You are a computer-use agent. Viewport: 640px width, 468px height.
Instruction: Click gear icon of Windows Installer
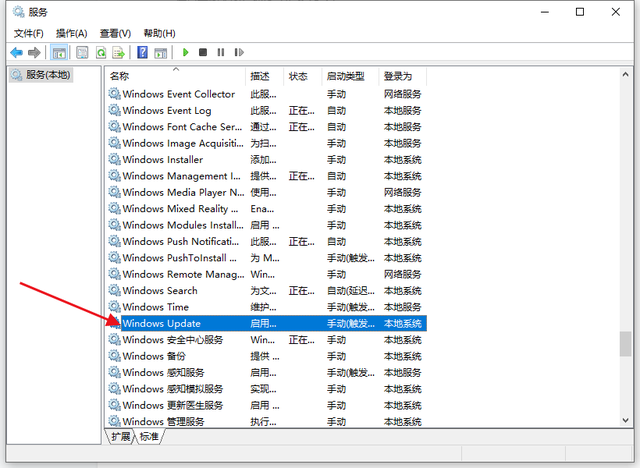115,160
